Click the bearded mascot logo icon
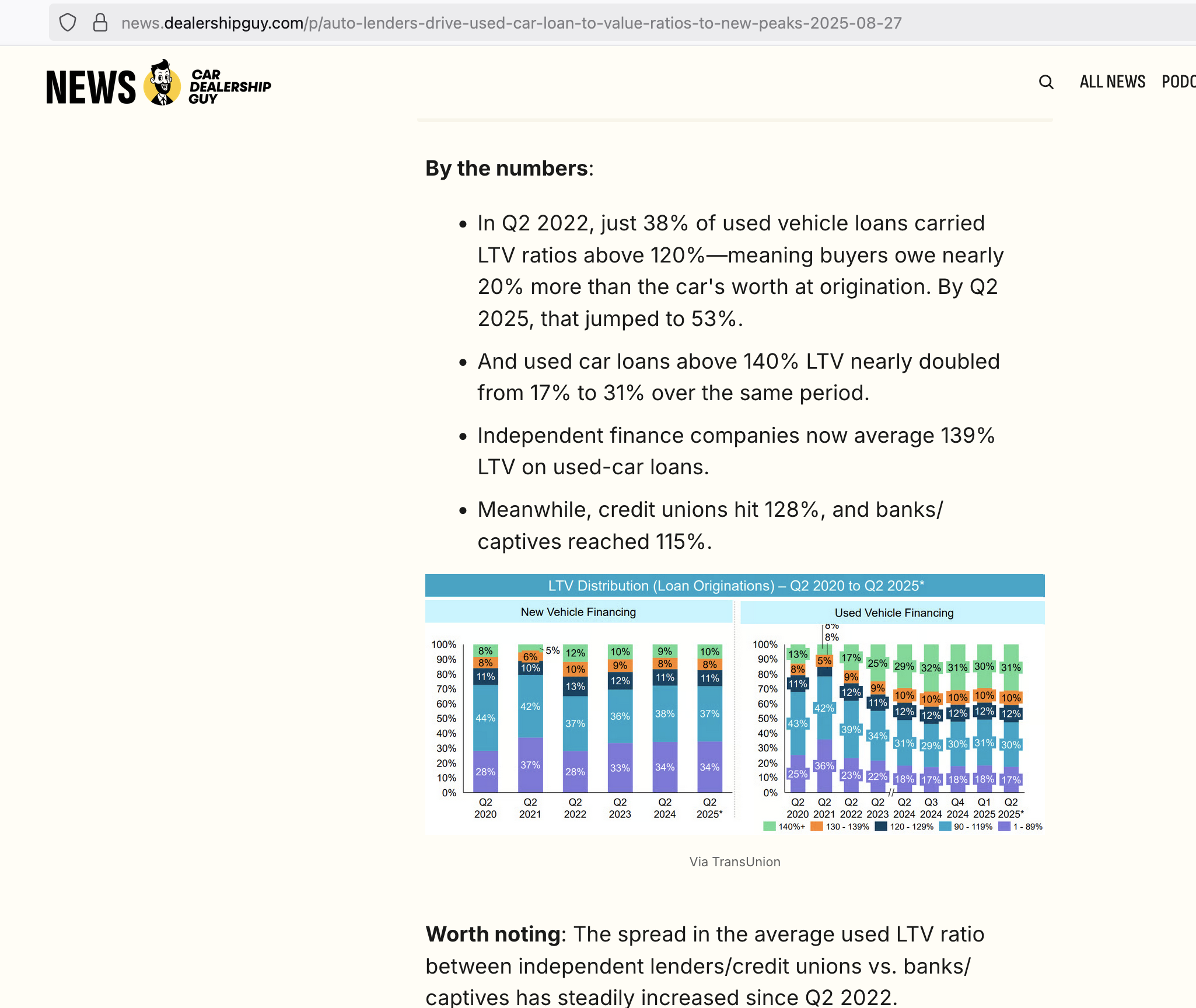 click(162, 83)
